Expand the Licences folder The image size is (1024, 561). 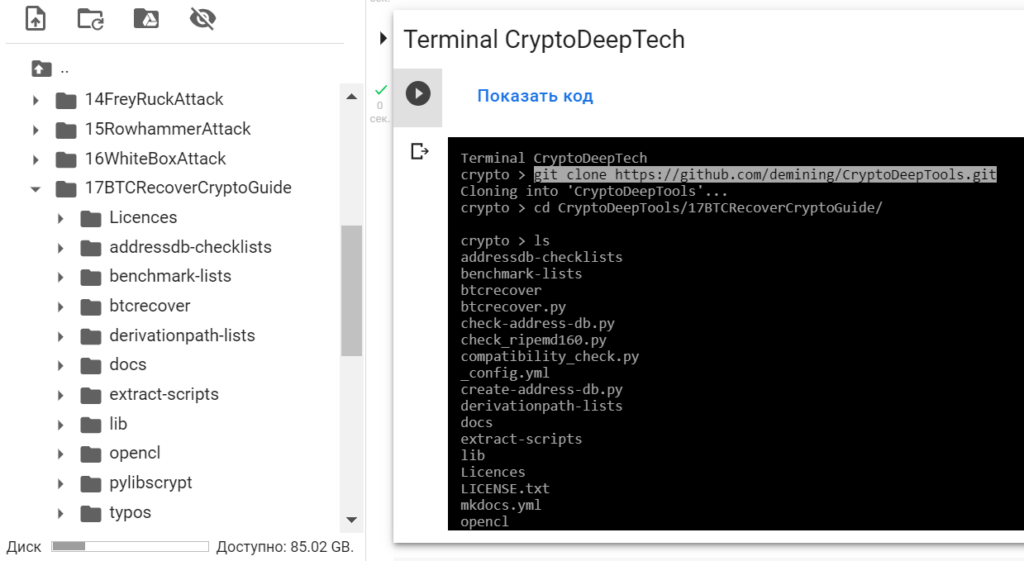(x=60, y=219)
